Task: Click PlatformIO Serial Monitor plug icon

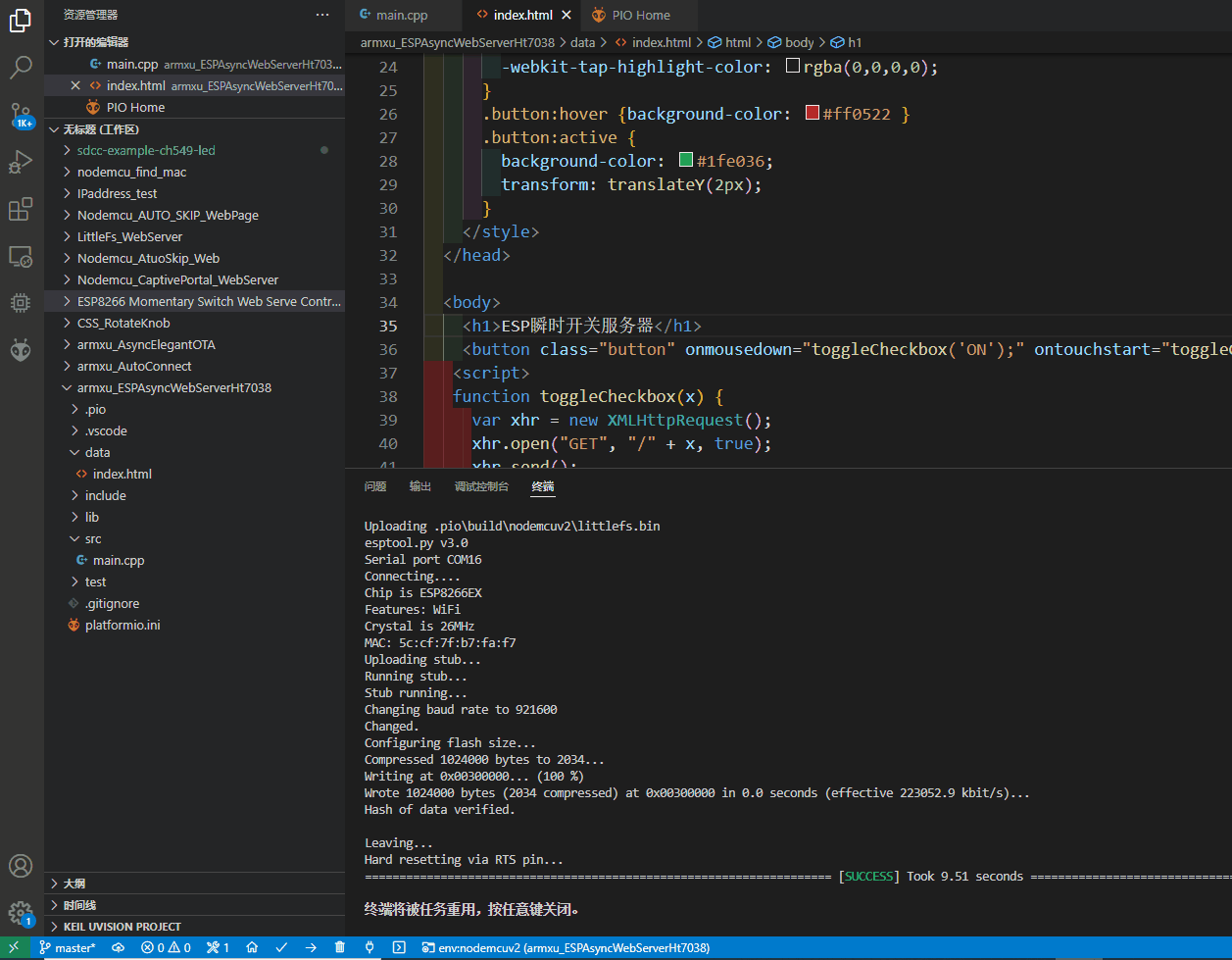Action: (x=370, y=948)
